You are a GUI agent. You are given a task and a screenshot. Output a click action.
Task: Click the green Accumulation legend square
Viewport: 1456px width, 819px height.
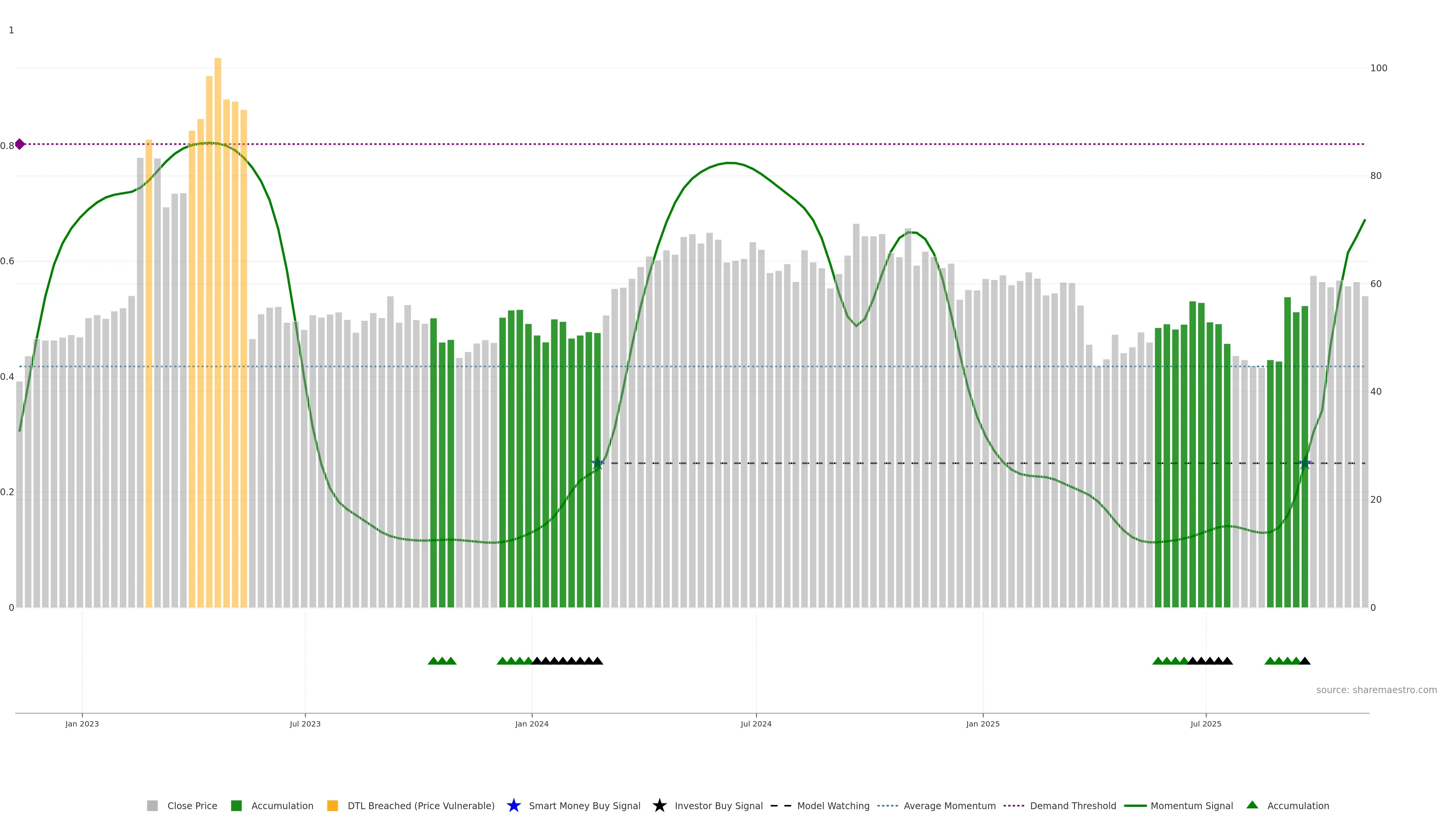[x=236, y=805]
